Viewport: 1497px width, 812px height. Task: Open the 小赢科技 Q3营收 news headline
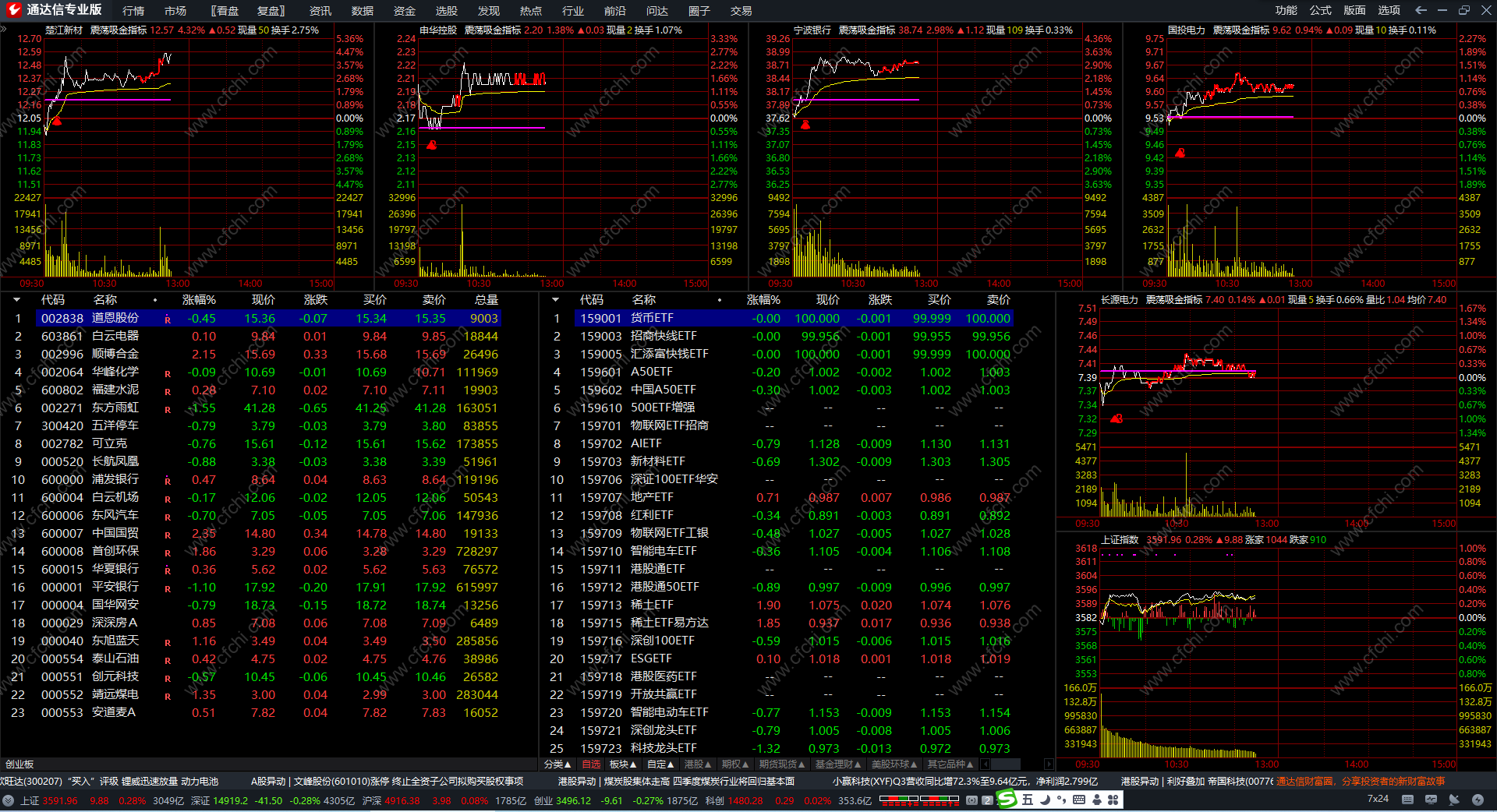(965, 781)
